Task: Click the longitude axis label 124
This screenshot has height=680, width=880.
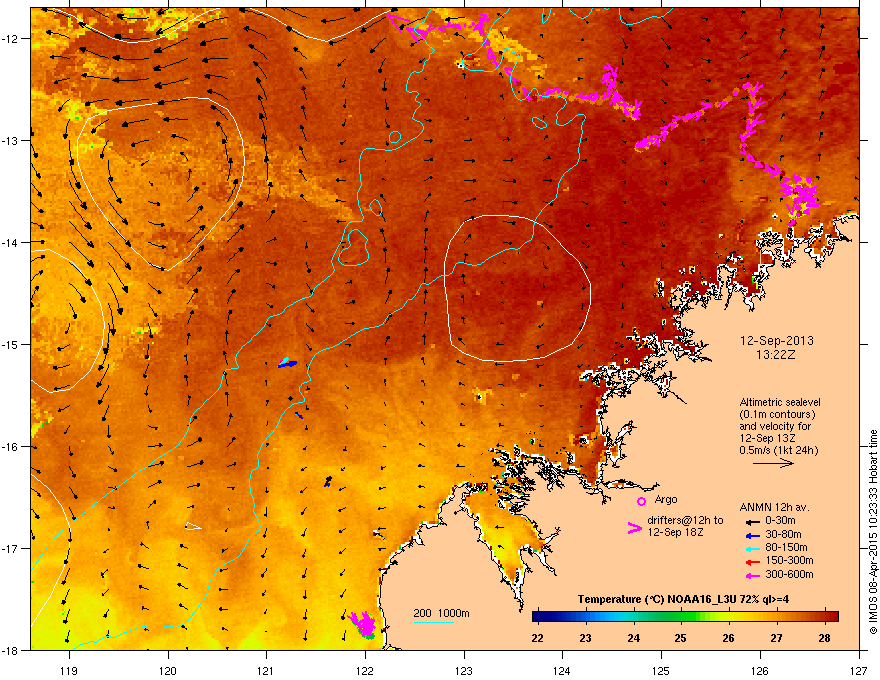Action: coord(562,670)
